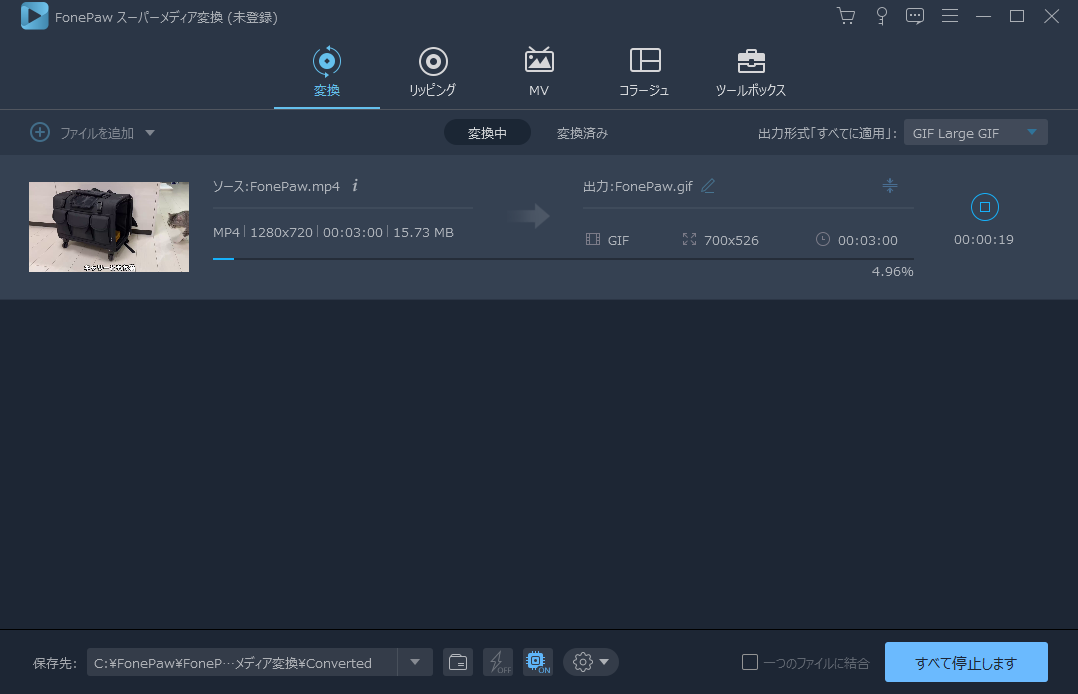The image size is (1078, 694).
Task: Click the plus icon to add files
Action: [40, 132]
